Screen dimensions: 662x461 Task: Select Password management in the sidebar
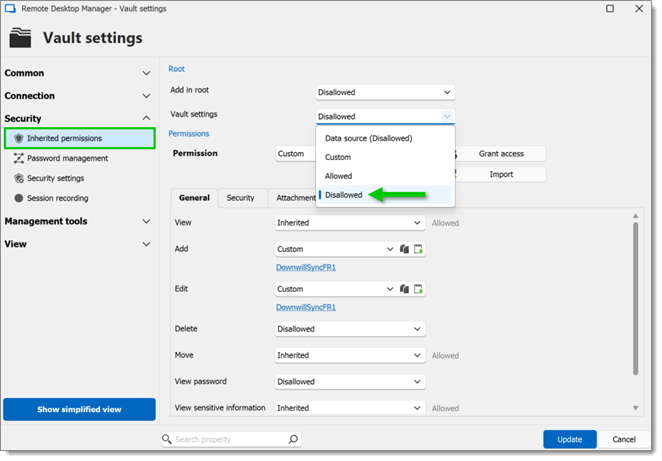click(x=68, y=158)
